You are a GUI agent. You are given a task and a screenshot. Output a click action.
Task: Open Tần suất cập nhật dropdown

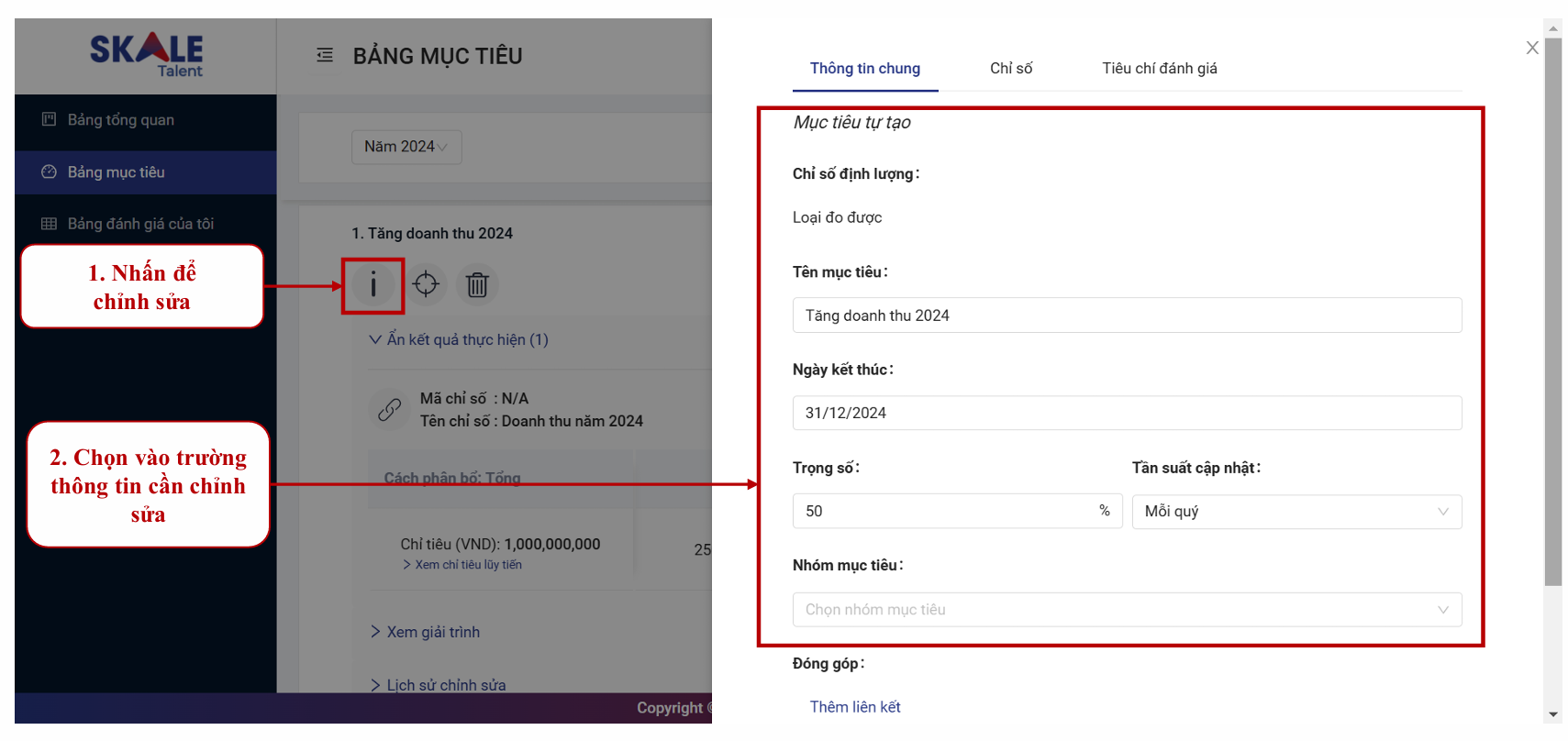(x=1296, y=512)
